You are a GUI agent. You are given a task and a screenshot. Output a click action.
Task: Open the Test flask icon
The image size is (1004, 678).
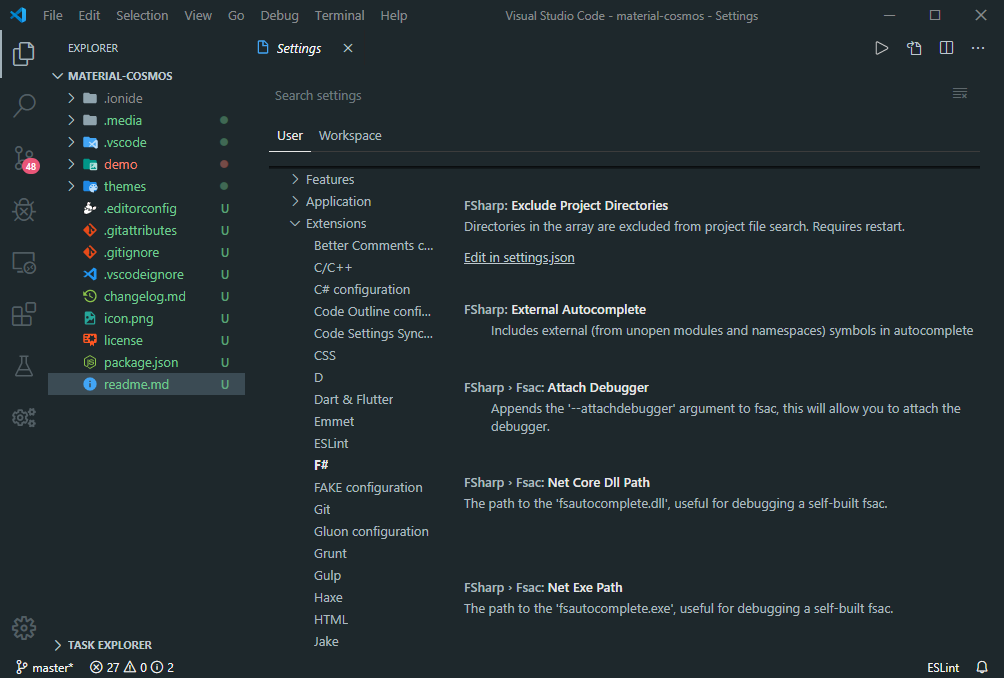(24, 366)
